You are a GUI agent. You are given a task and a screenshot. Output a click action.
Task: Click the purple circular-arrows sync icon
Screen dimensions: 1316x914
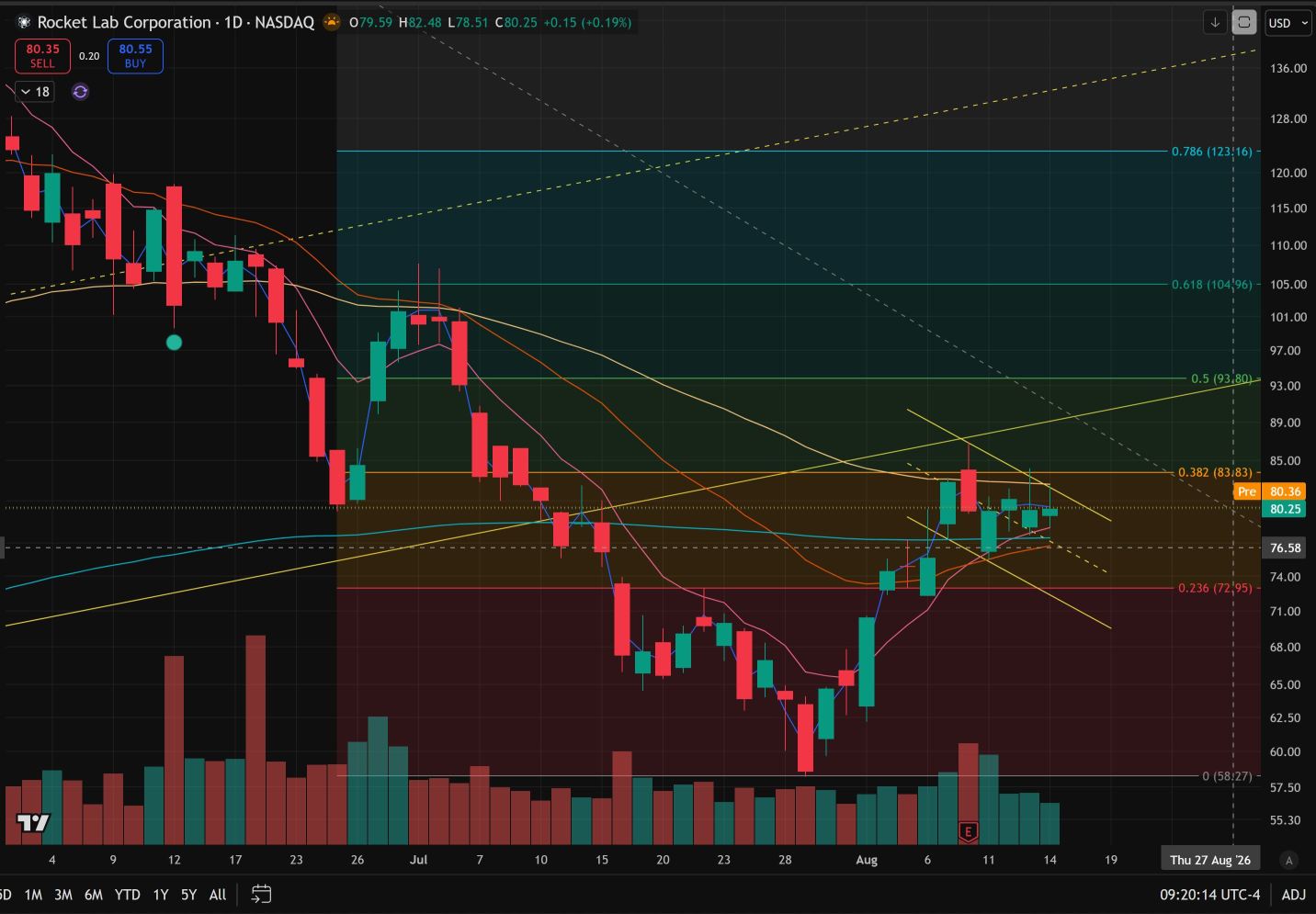point(80,92)
